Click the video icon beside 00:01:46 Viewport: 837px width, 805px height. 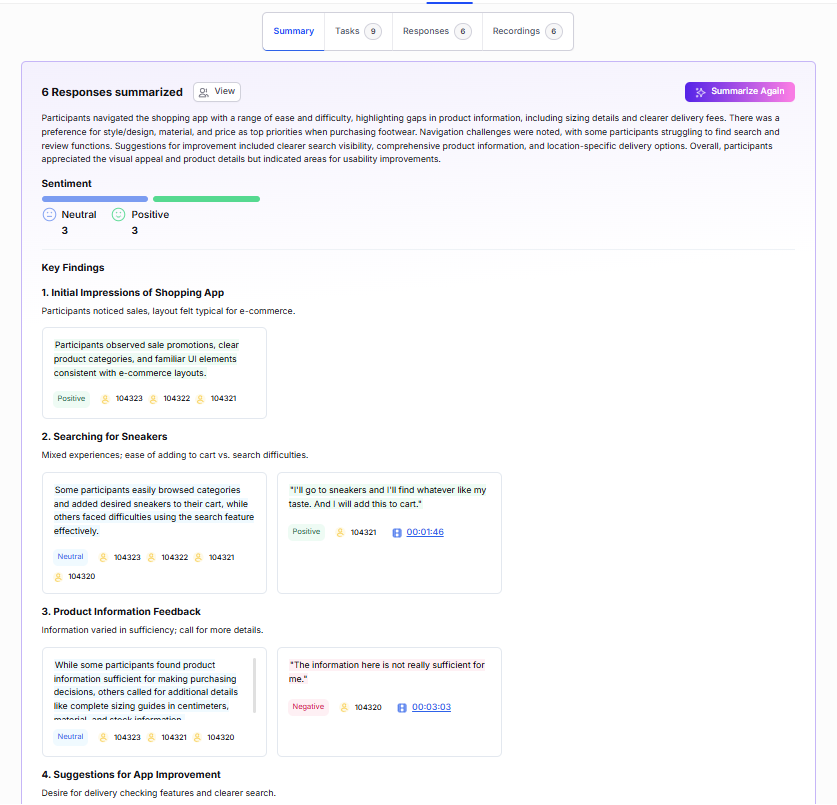tap(397, 533)
